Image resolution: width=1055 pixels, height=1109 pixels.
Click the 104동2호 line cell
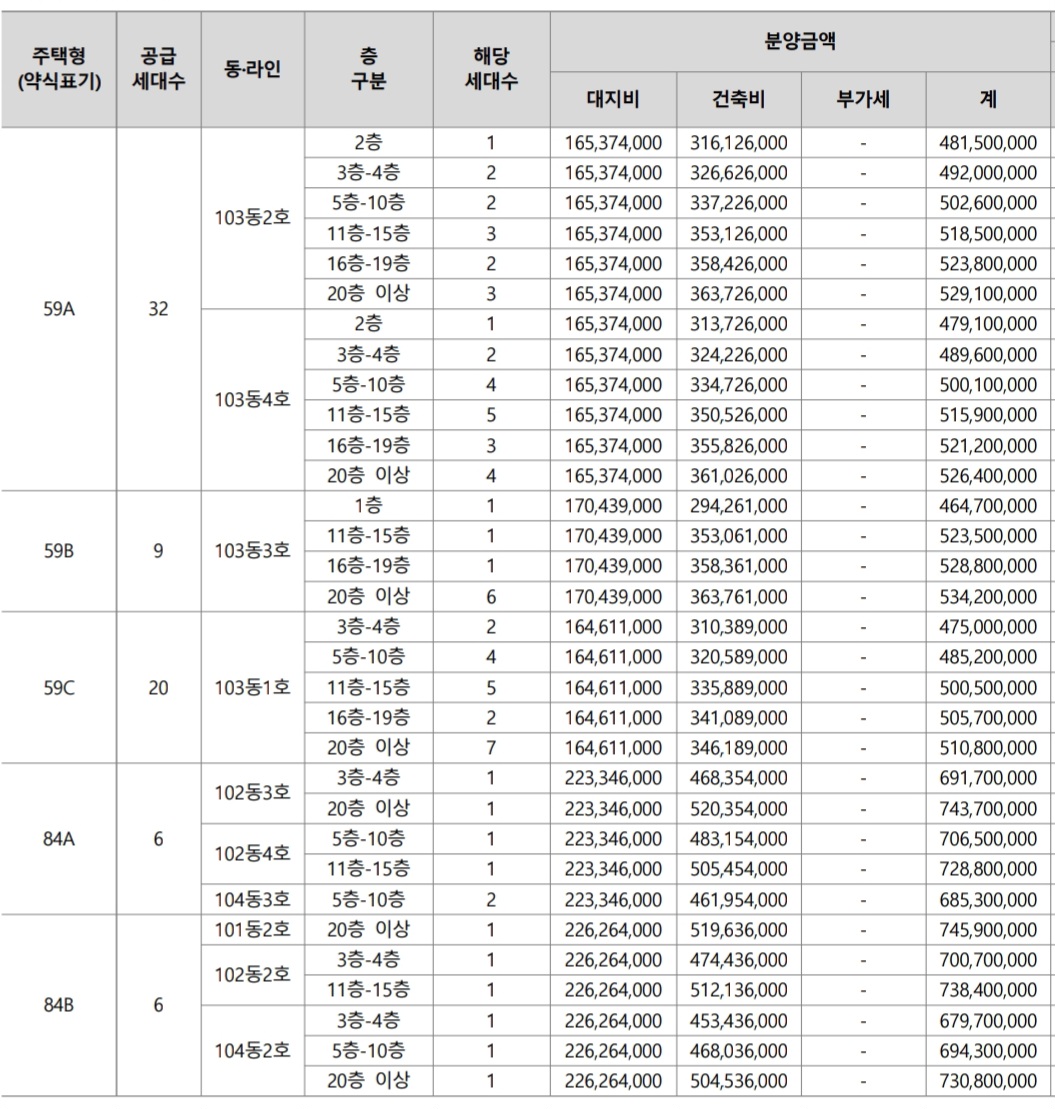click(x=252, y=1051)
